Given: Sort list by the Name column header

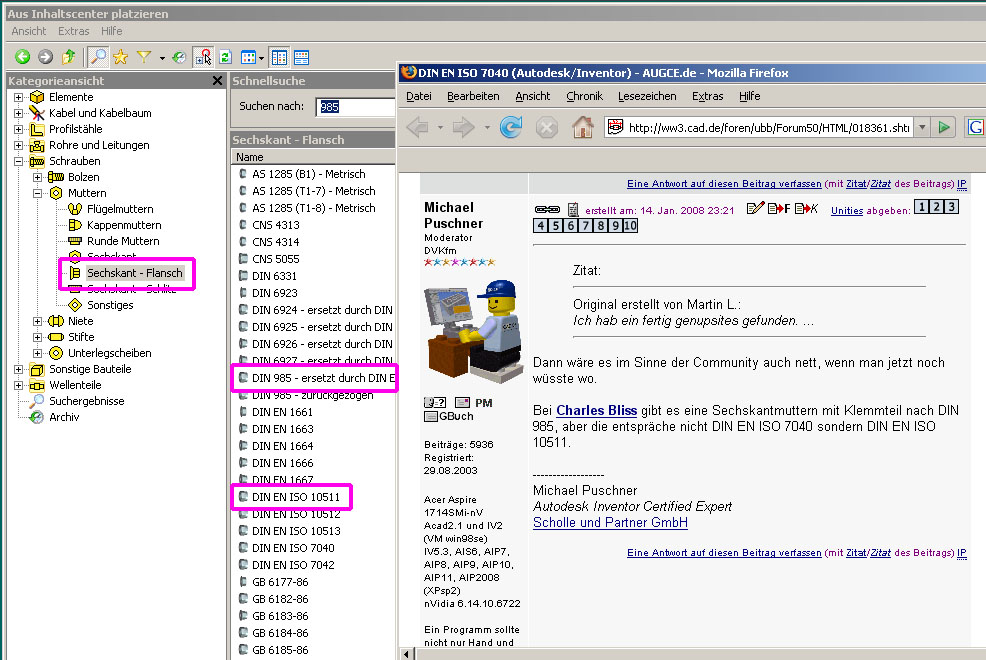Looking at the screenshot, I should point(313,157).
